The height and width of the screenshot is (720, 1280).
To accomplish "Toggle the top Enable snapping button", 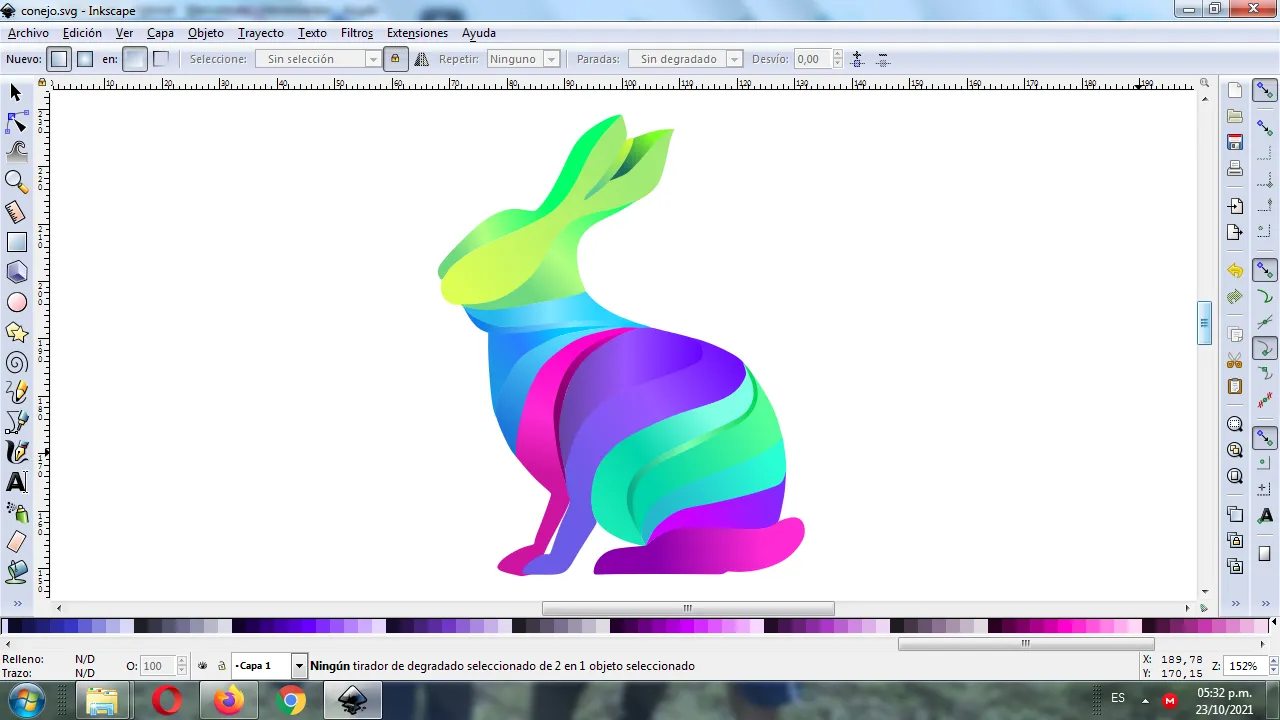I will click(1265, 90).
